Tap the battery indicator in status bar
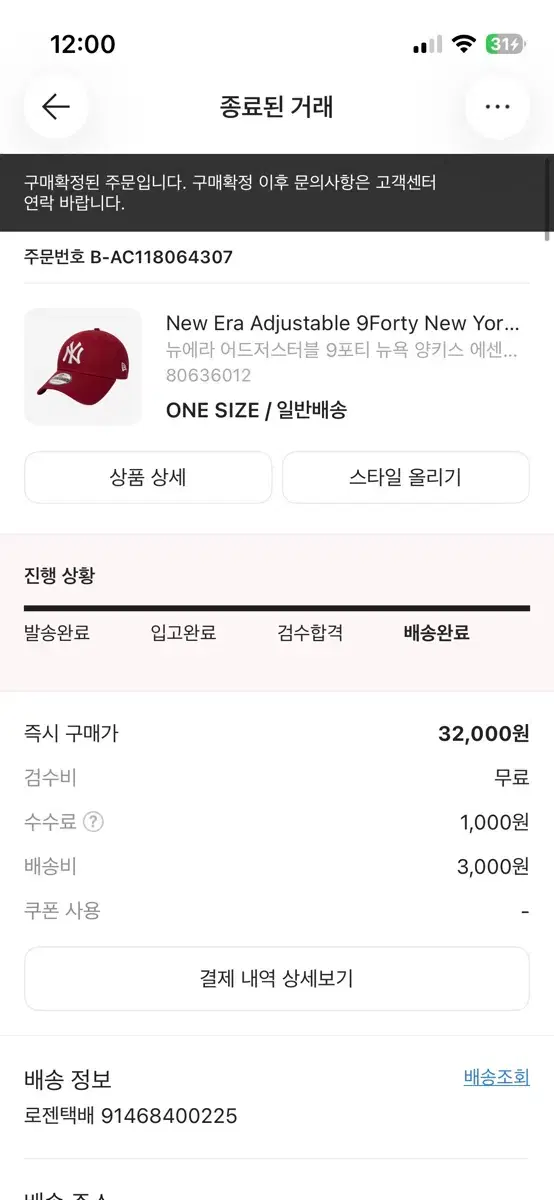The height and width of the screenshot is (1200, 554). tap(504, 44)
